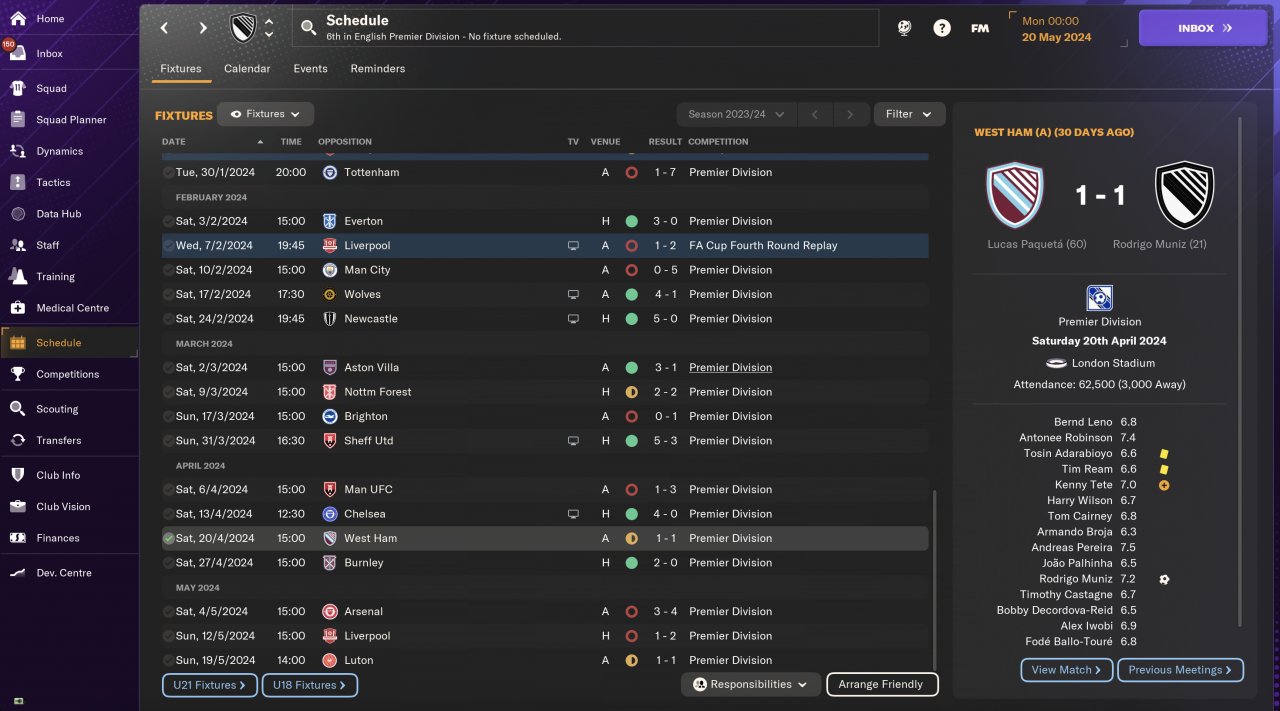Viewport: 1280px width, 711px height.
Task: Toggle the reminder circle for the Luton fixture
Action: pos(168,660)
